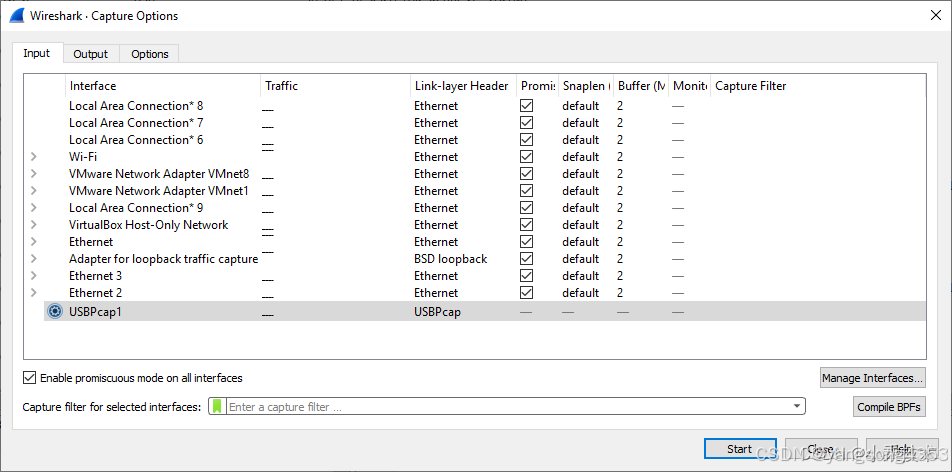This screenshot has width=952, height=472.
Task: Click the USBPcap link-layer header cell
Action: [x=437, y=312]
